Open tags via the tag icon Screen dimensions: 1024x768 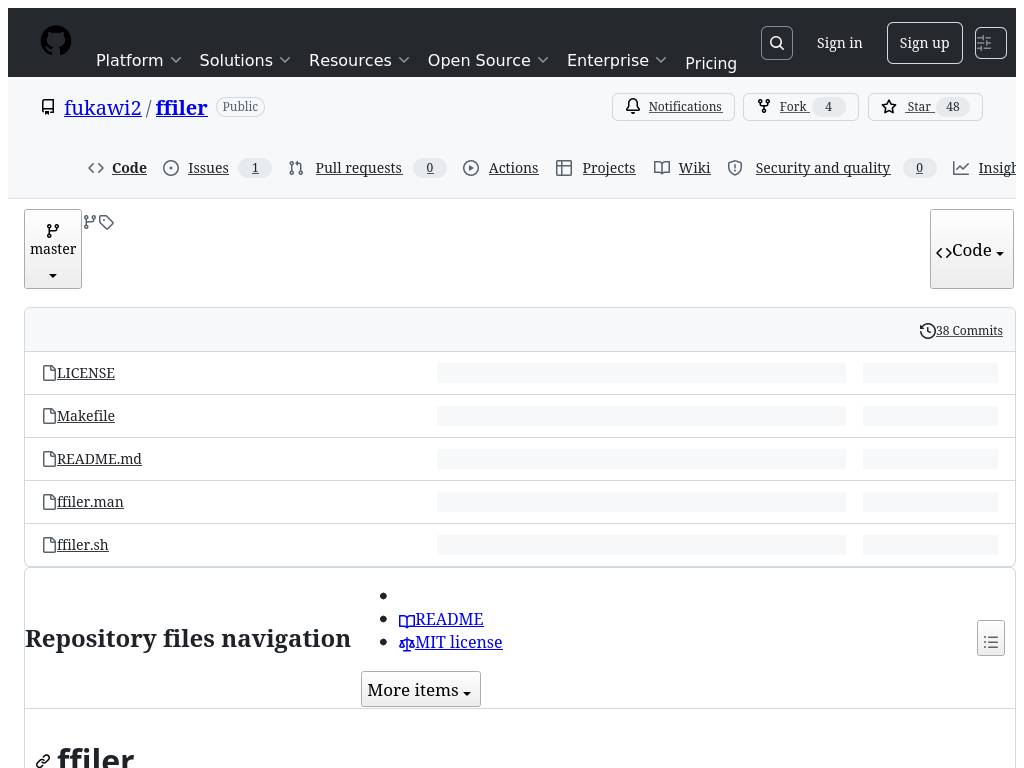pyautogui.click(x=106, y=223)
